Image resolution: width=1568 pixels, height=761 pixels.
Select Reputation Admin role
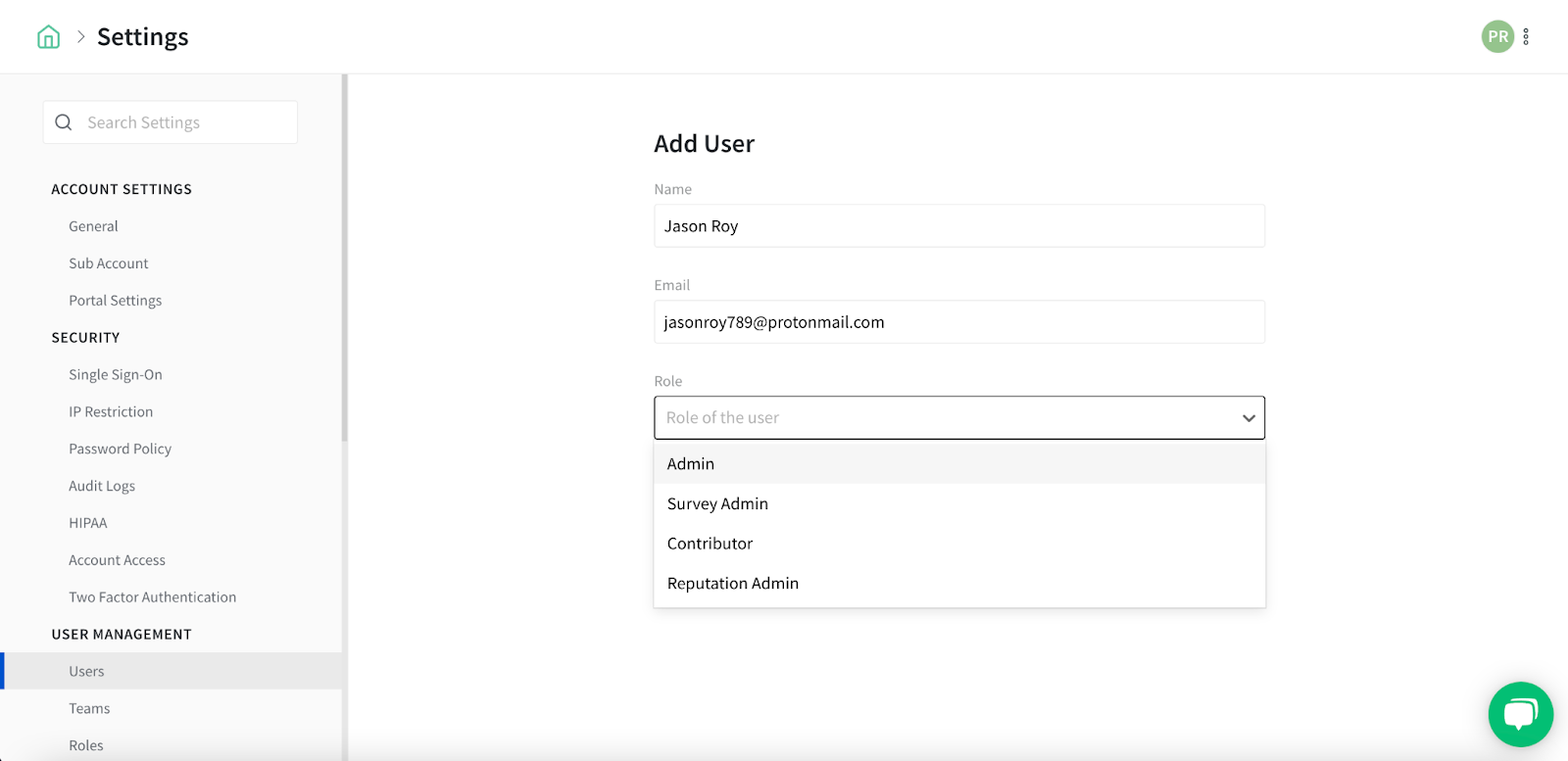pos(732,584)
